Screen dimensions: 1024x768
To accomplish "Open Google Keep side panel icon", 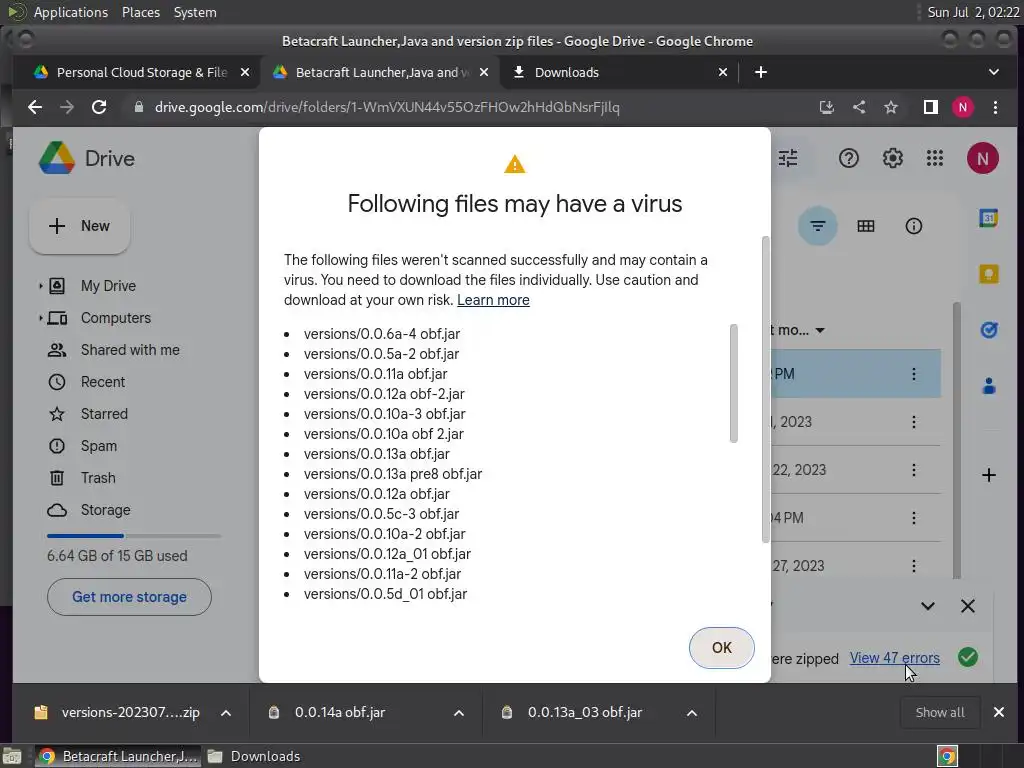I will click(989, 274).
